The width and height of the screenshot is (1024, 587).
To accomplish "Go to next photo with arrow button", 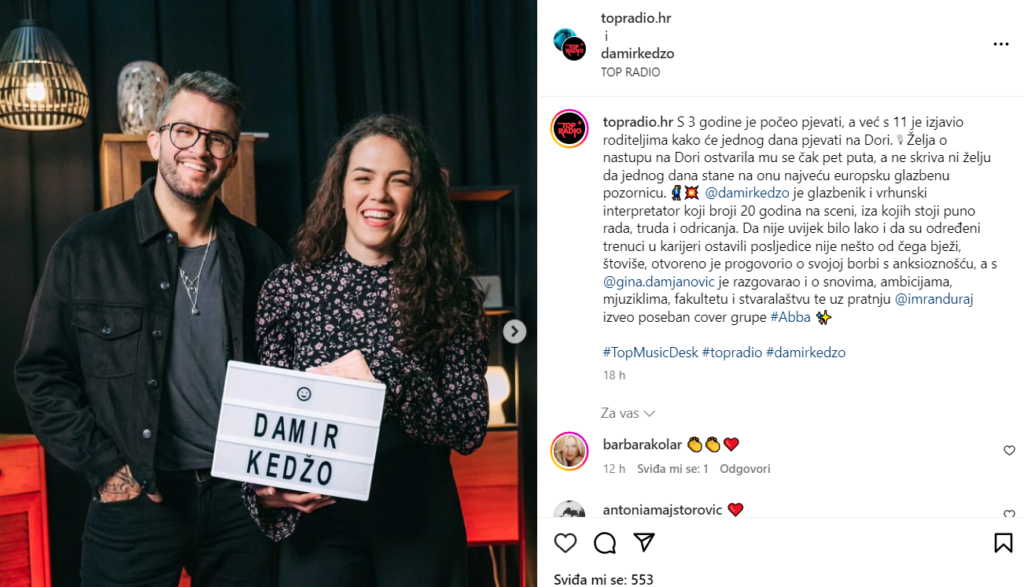I will [515, 332].
